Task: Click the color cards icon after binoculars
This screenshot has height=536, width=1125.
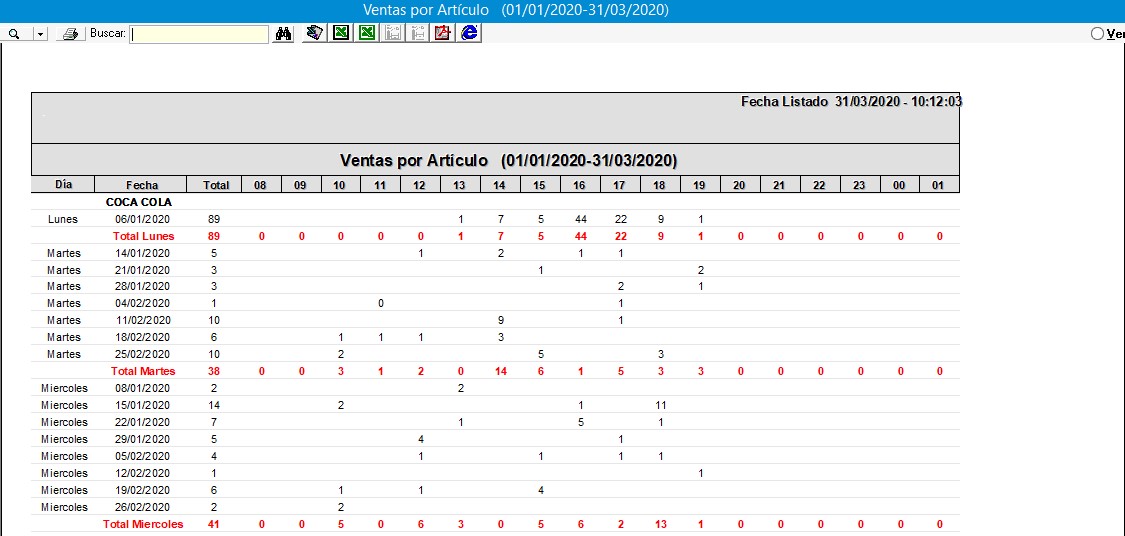Action: click(x=314, y=33)
